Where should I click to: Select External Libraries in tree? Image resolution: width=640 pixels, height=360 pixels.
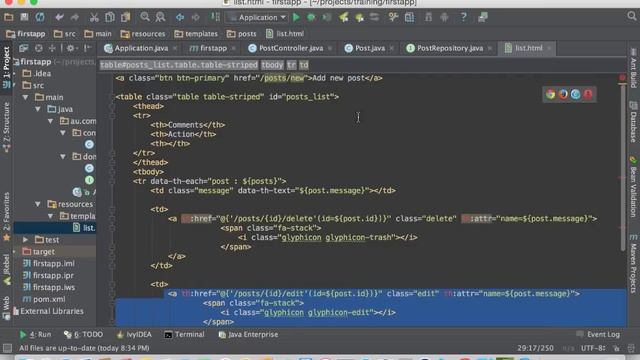point(52,311)
